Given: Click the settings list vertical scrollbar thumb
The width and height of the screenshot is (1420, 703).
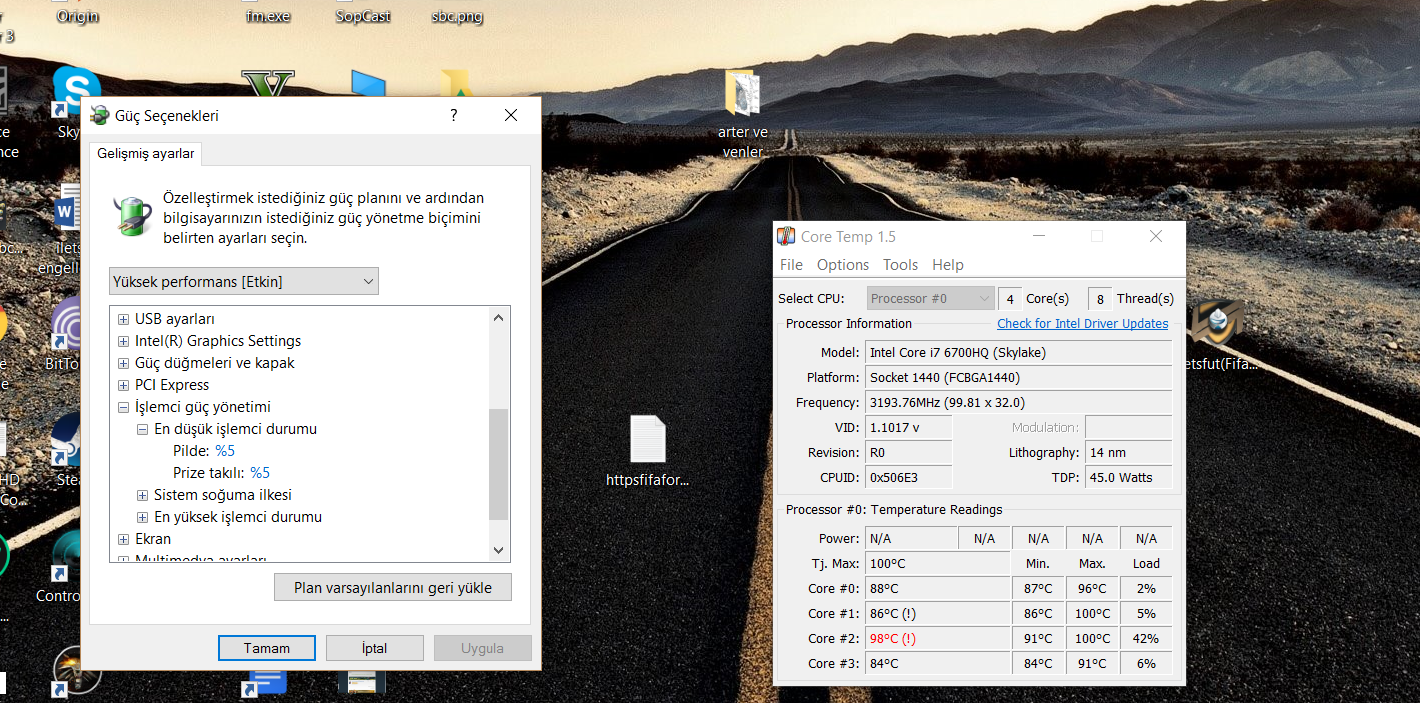Looking at the screenshot, I should [498, 463].
